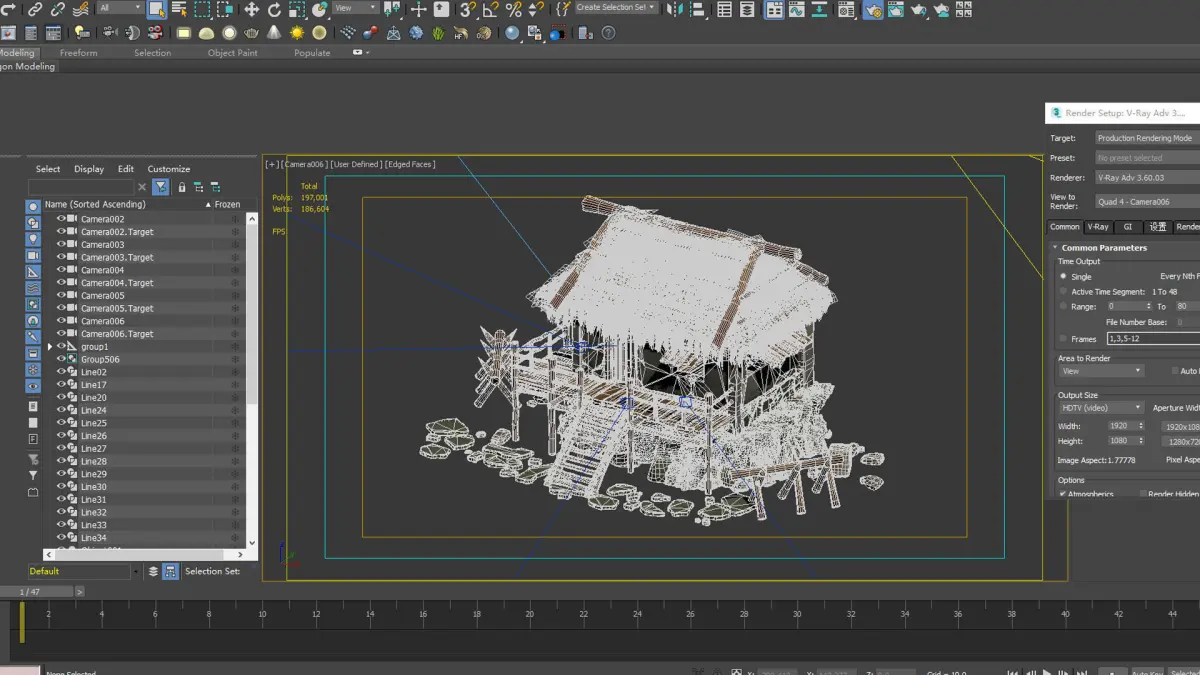The width and height of the screenshot is (1200, 675).
Task: Click the Select Object arrow tool
Action: pyautogui.click(x=156, y=10)
